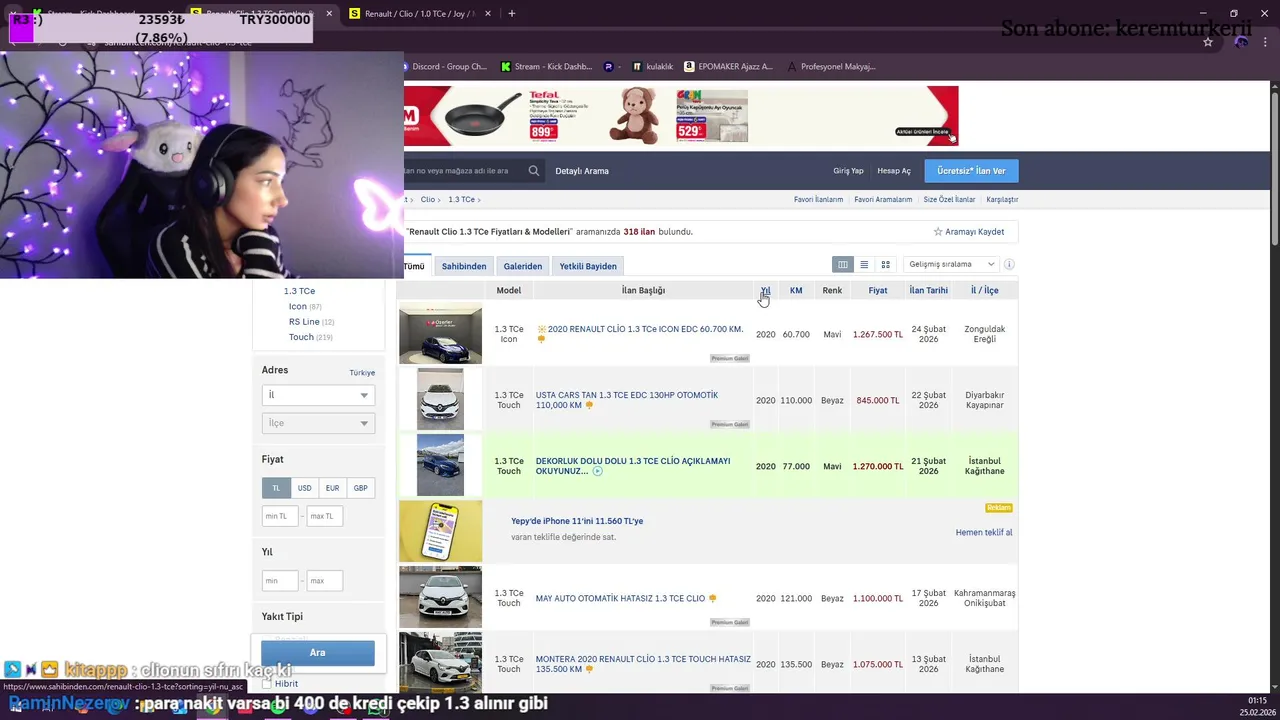The height and width of the screenshot is (720, 1280).
Task: Select Galeriden tab
Action: tap(523, 267)
